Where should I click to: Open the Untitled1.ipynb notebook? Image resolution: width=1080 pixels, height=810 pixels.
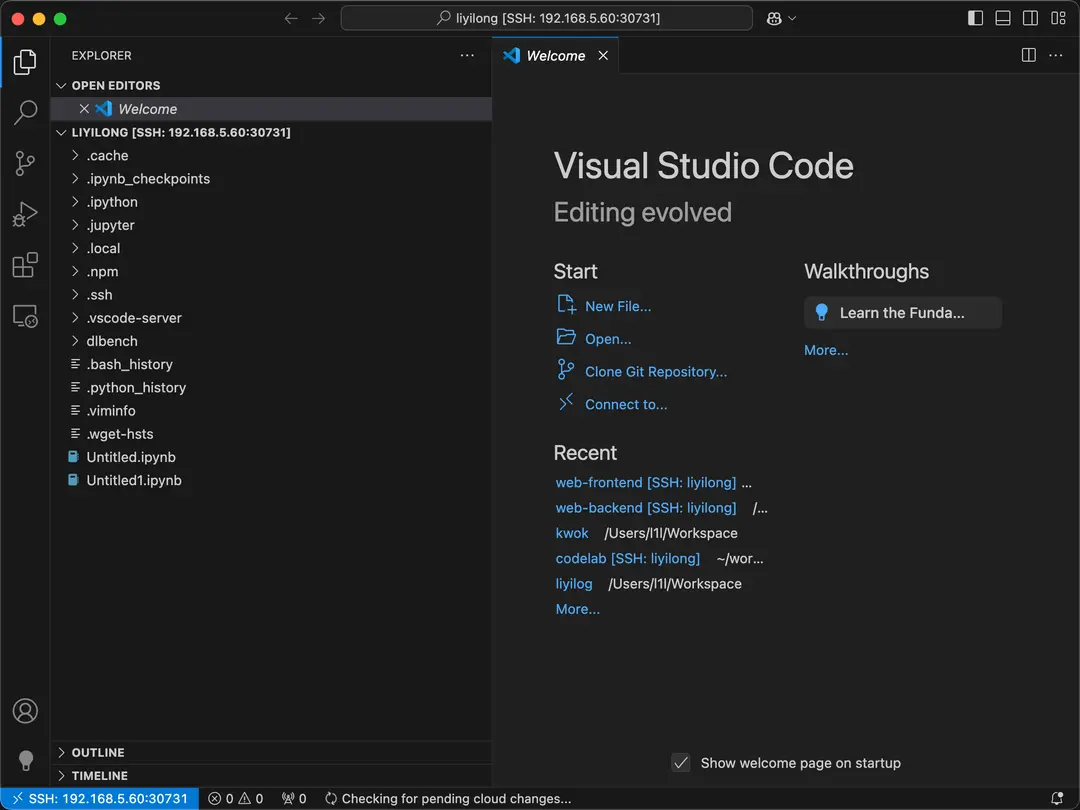click(271, 480)
